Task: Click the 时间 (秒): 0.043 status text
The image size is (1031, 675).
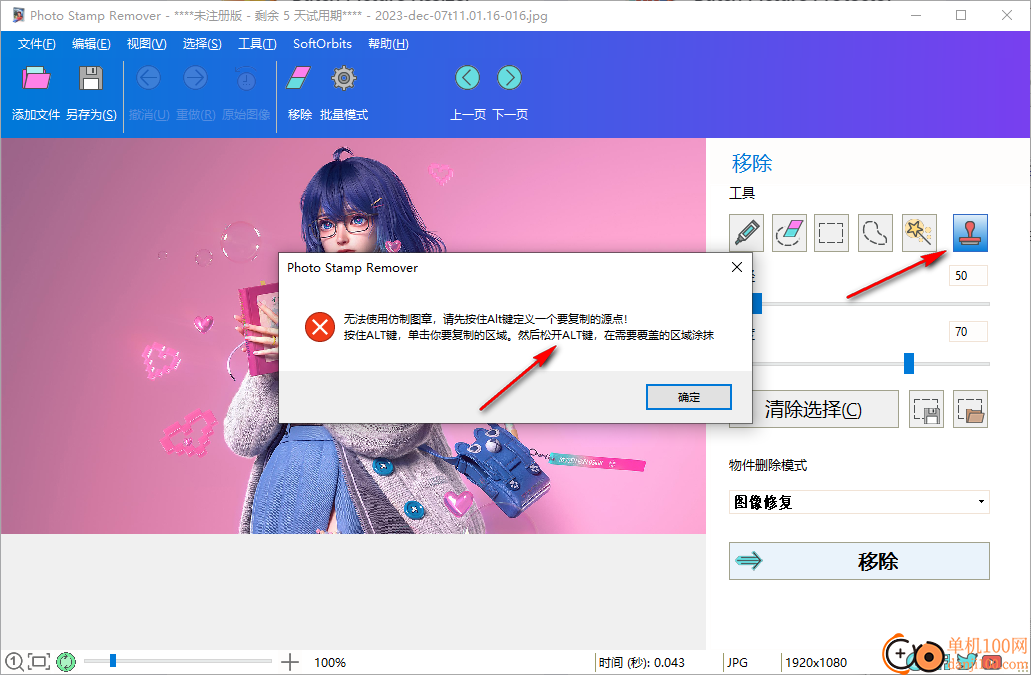Action: 642,663
